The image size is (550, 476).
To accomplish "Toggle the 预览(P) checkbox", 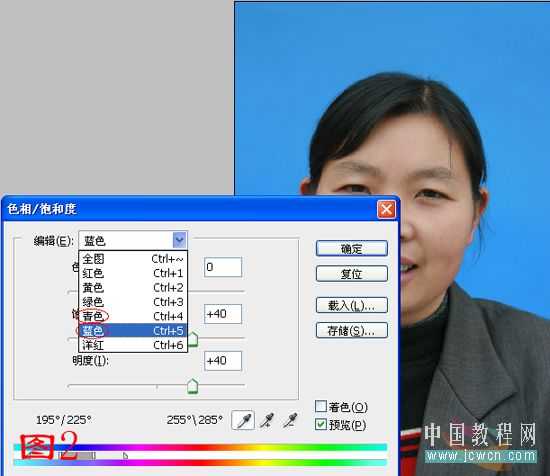I will tap(321, 424).
